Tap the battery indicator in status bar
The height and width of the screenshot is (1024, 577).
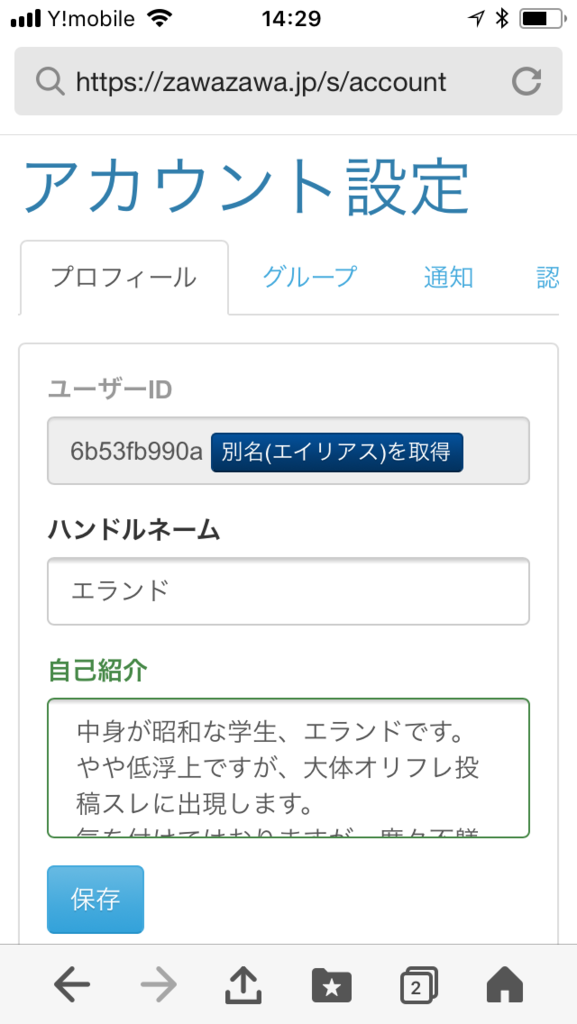[x=542, y=19]
